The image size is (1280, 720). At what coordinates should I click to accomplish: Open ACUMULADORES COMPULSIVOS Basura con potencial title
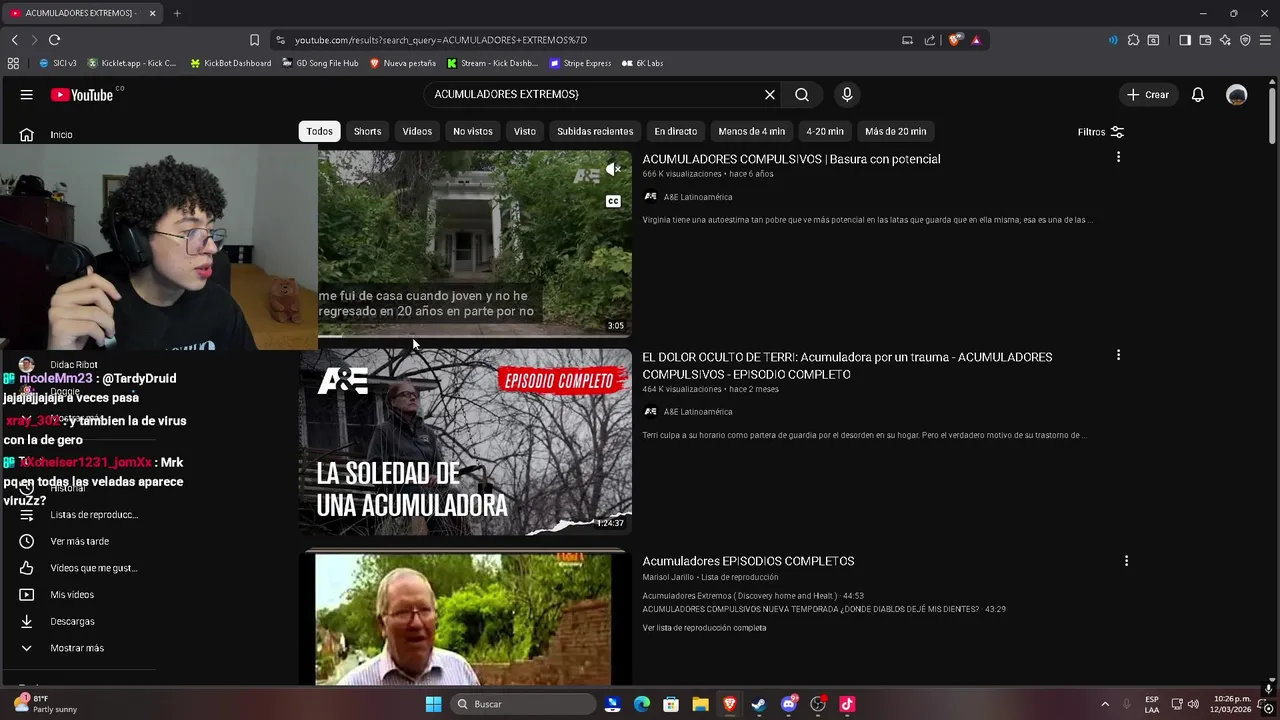[x=791, y=159]
